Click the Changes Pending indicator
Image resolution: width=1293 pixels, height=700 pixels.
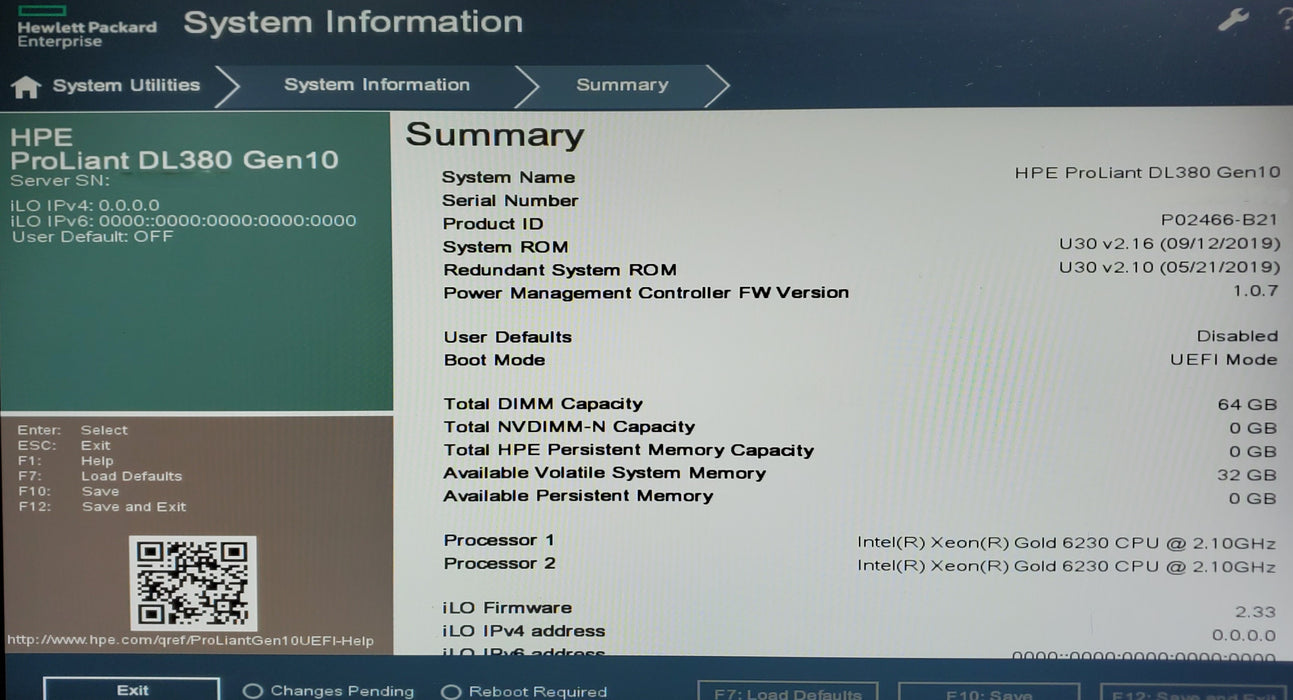(329, 691)
